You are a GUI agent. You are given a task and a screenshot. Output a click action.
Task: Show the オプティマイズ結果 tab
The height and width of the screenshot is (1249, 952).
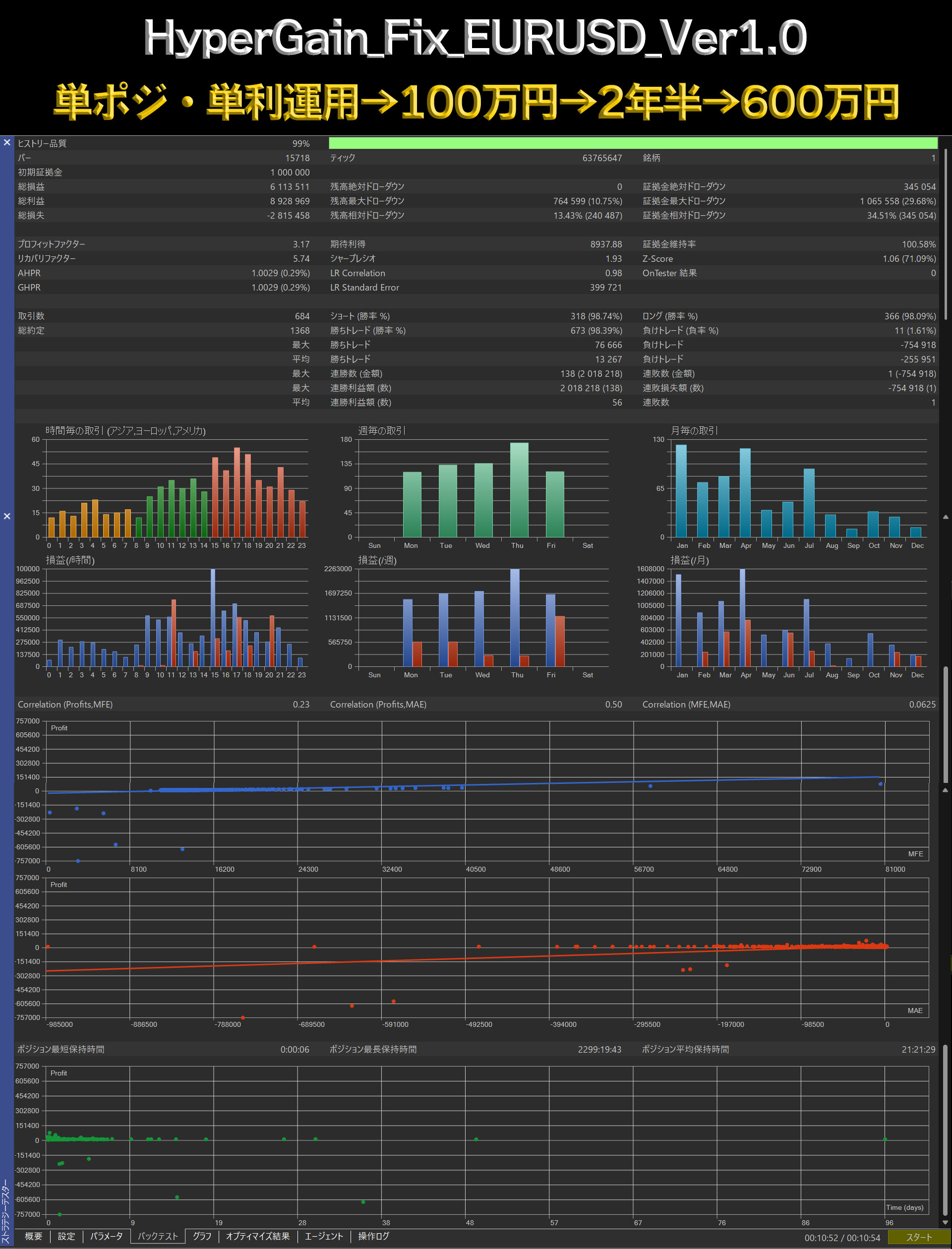point(258,1236)
